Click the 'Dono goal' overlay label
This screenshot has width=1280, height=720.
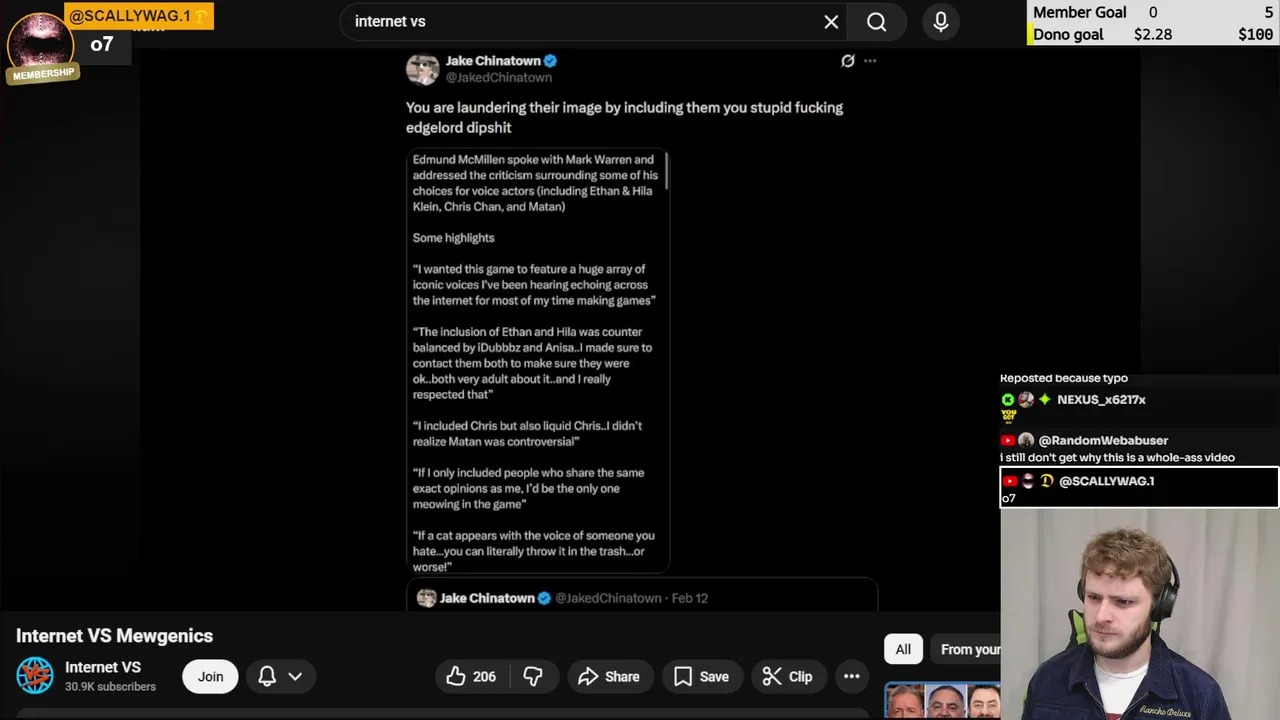tap(1068, 34)
